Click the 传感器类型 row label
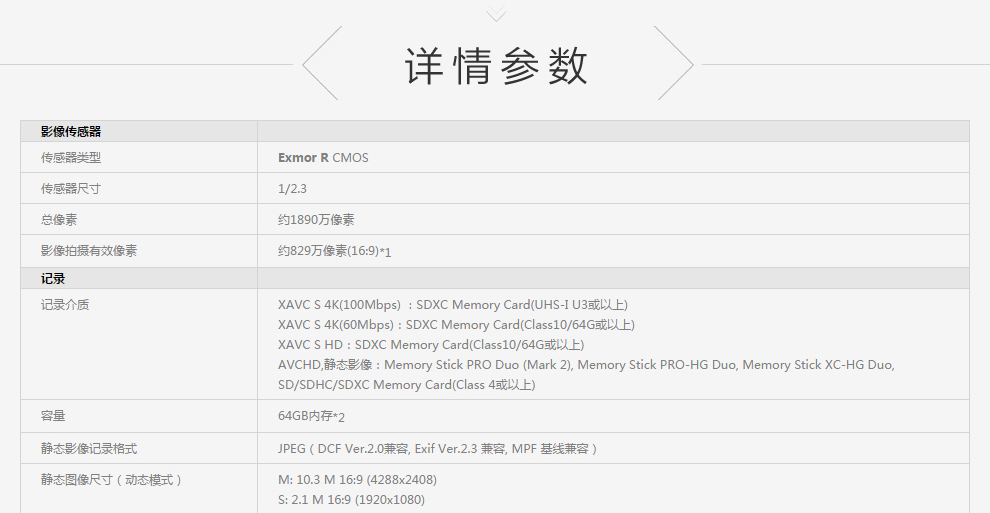 (71, 157)
